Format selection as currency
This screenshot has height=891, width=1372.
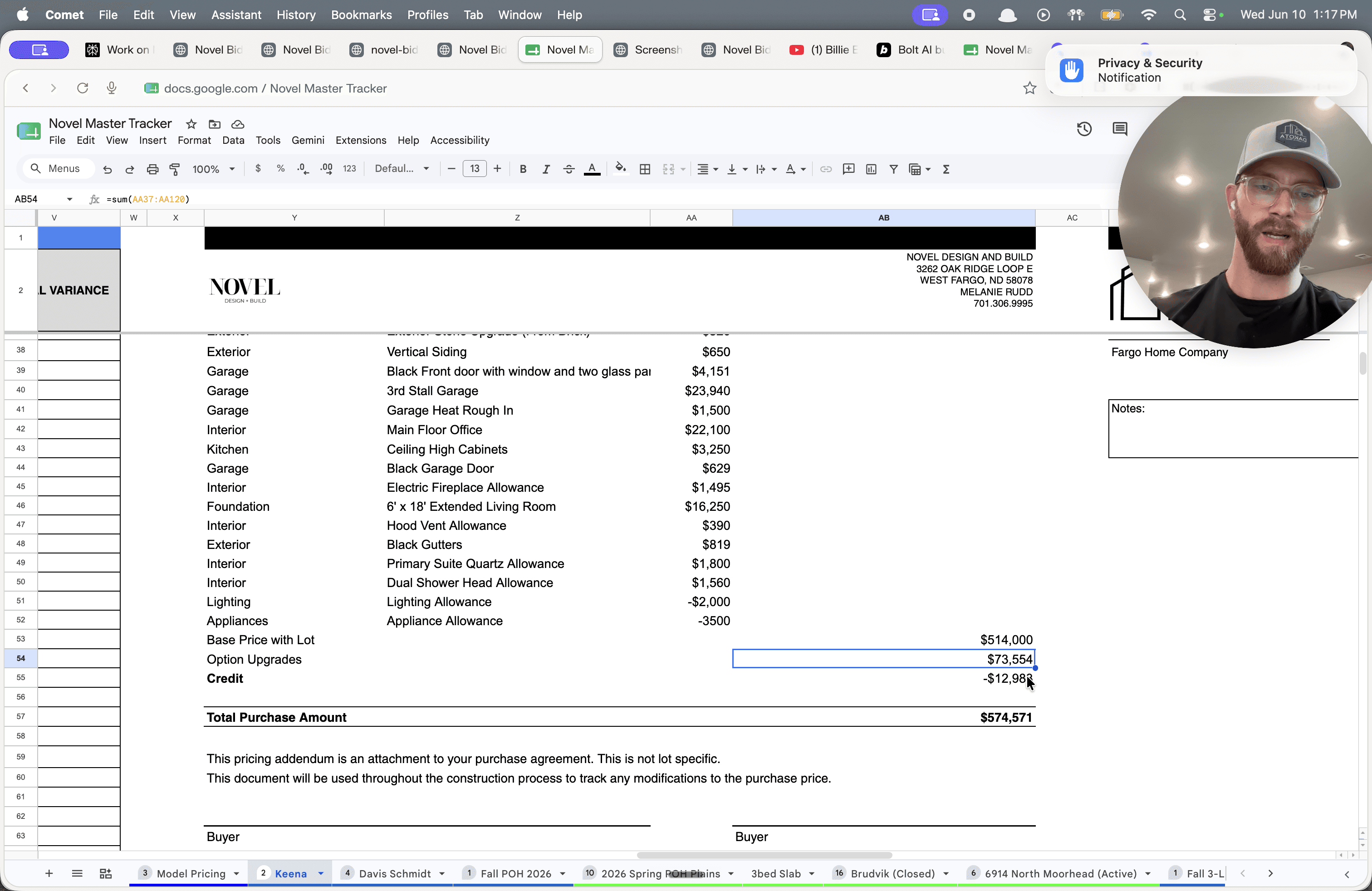[x=258, y=168]
